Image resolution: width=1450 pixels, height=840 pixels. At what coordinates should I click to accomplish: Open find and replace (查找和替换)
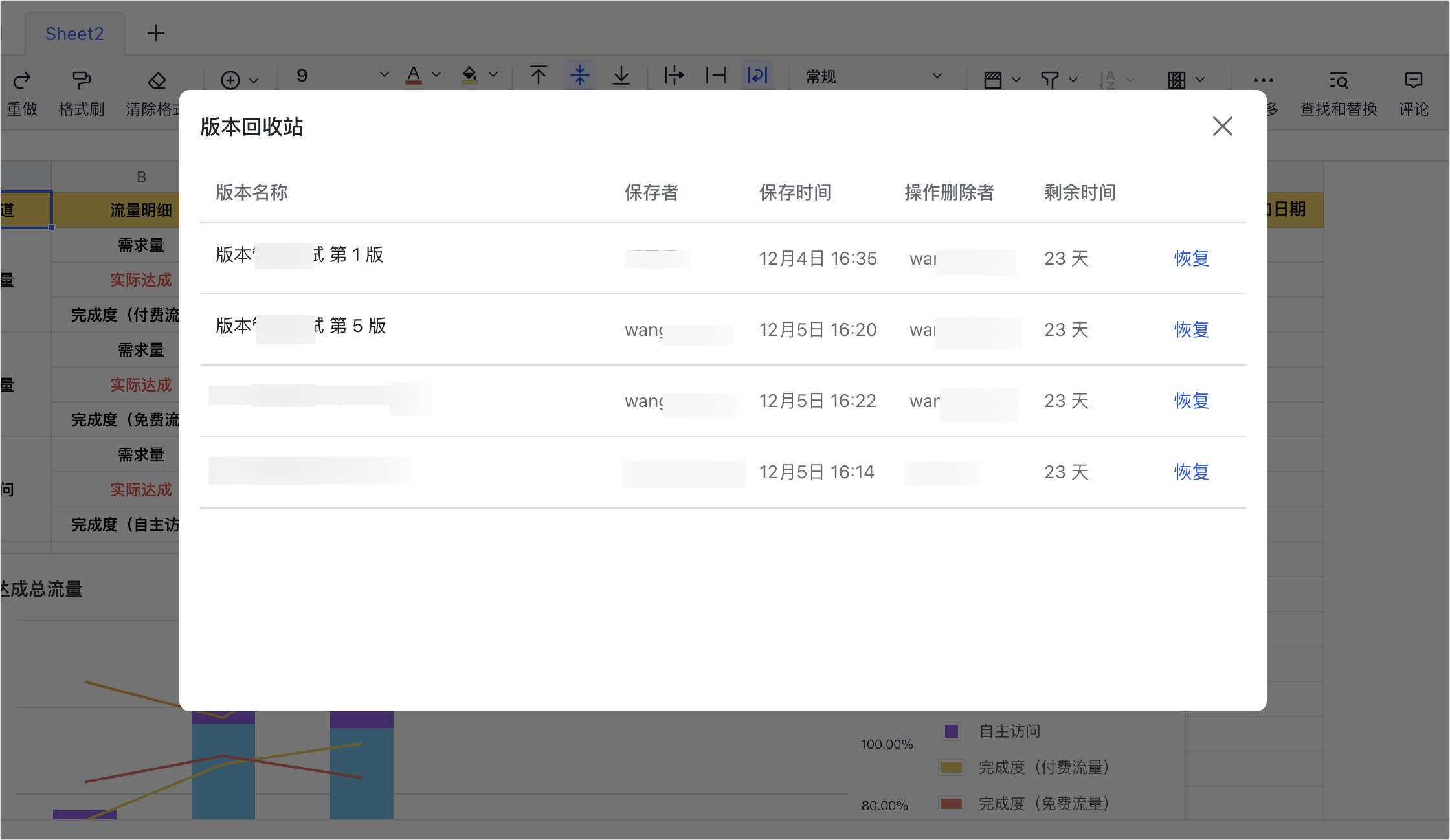coord(1338,80)
